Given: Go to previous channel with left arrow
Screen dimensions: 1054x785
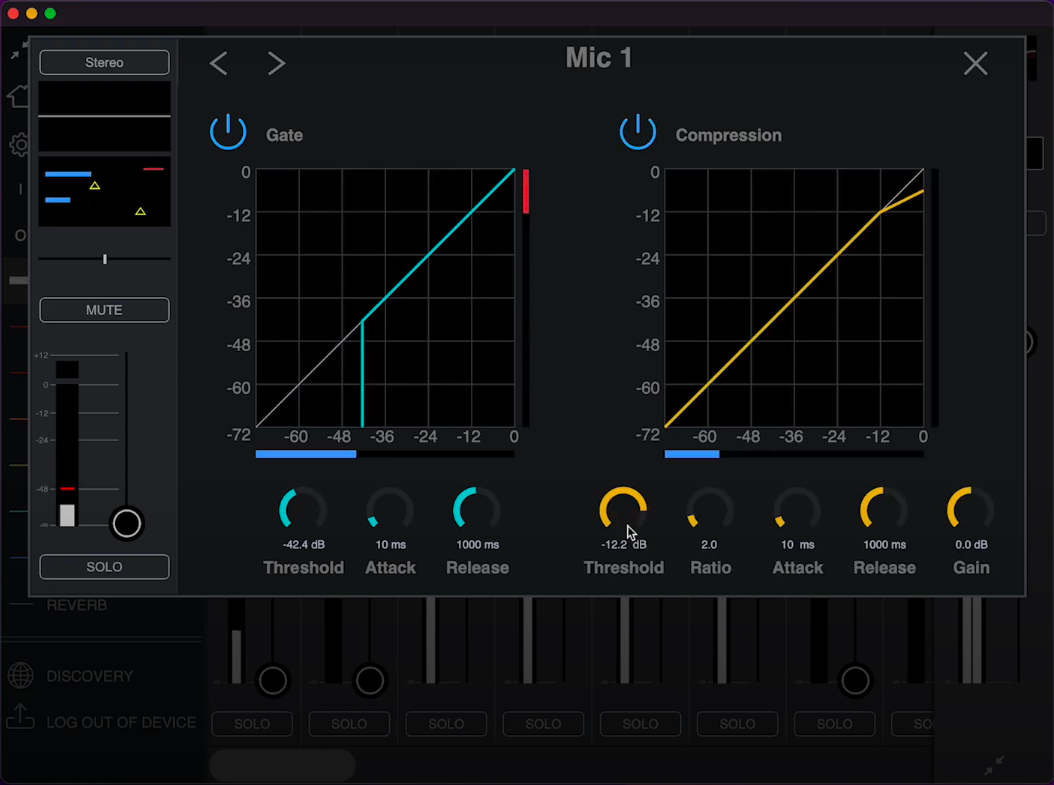Looking at the screenshot, I should 219,64.
